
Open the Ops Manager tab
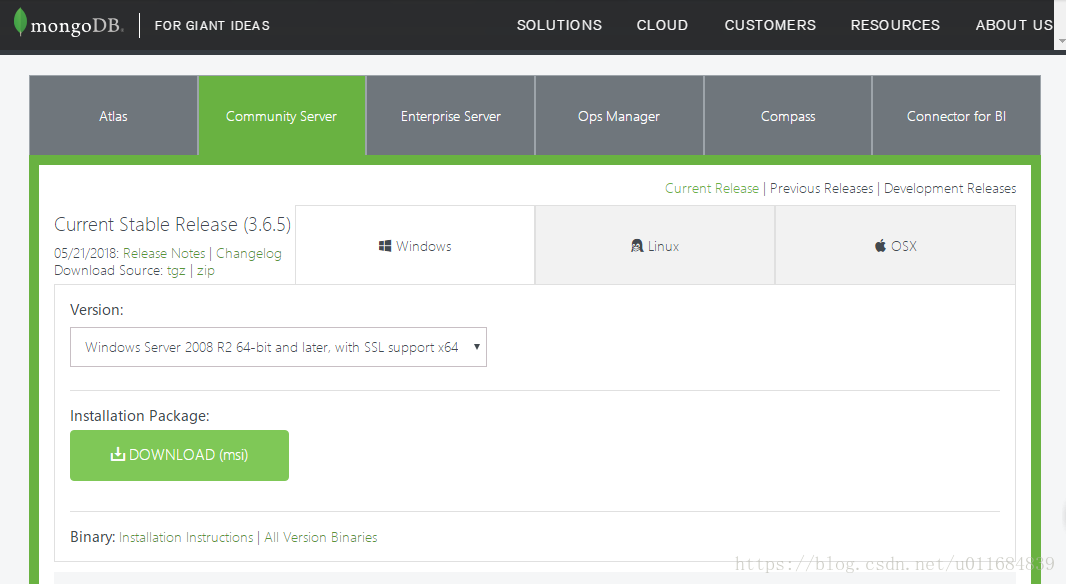(619, 116)
